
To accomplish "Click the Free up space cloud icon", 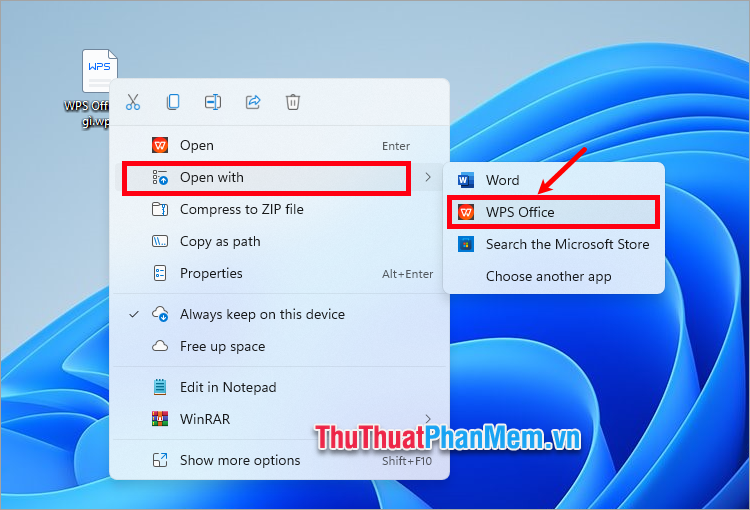I will [160, 346].
